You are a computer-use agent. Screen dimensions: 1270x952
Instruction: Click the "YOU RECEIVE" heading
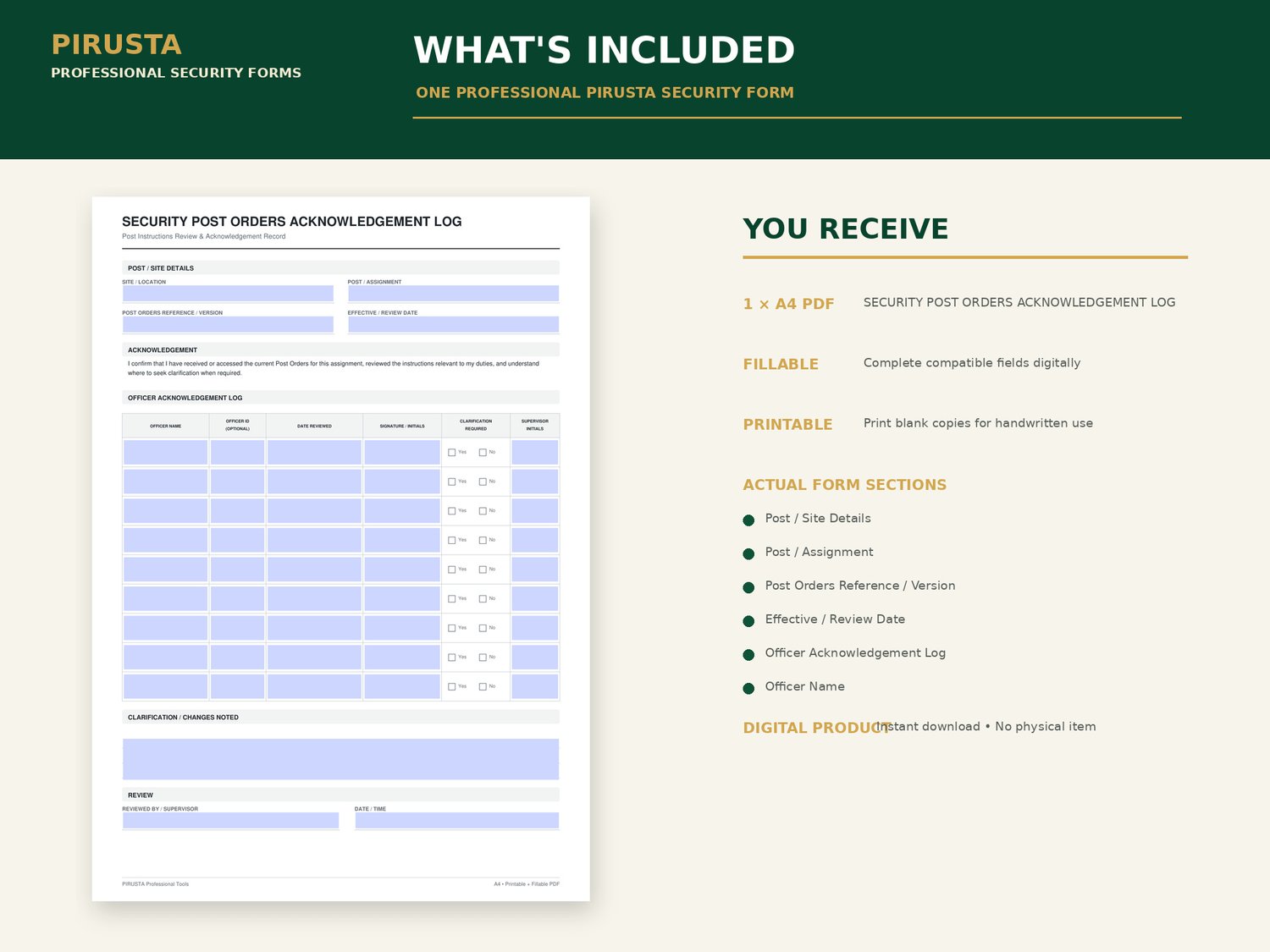click(846, 228)
